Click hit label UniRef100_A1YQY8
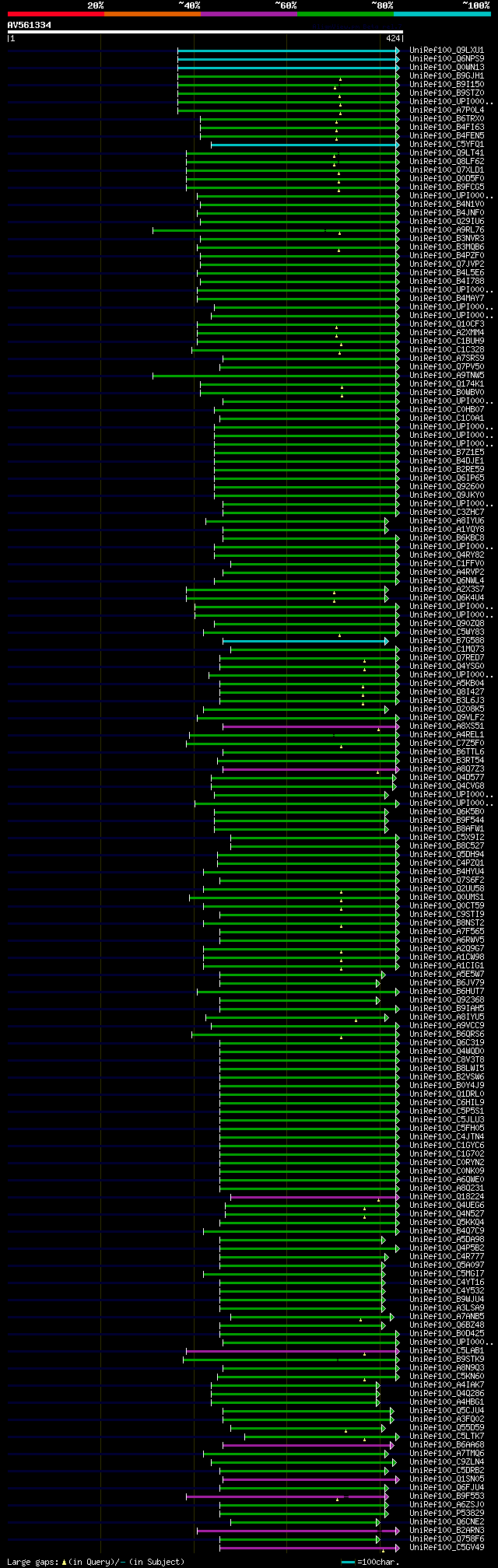The width and height of the screenshot is (498, 1568). [447, 529]
